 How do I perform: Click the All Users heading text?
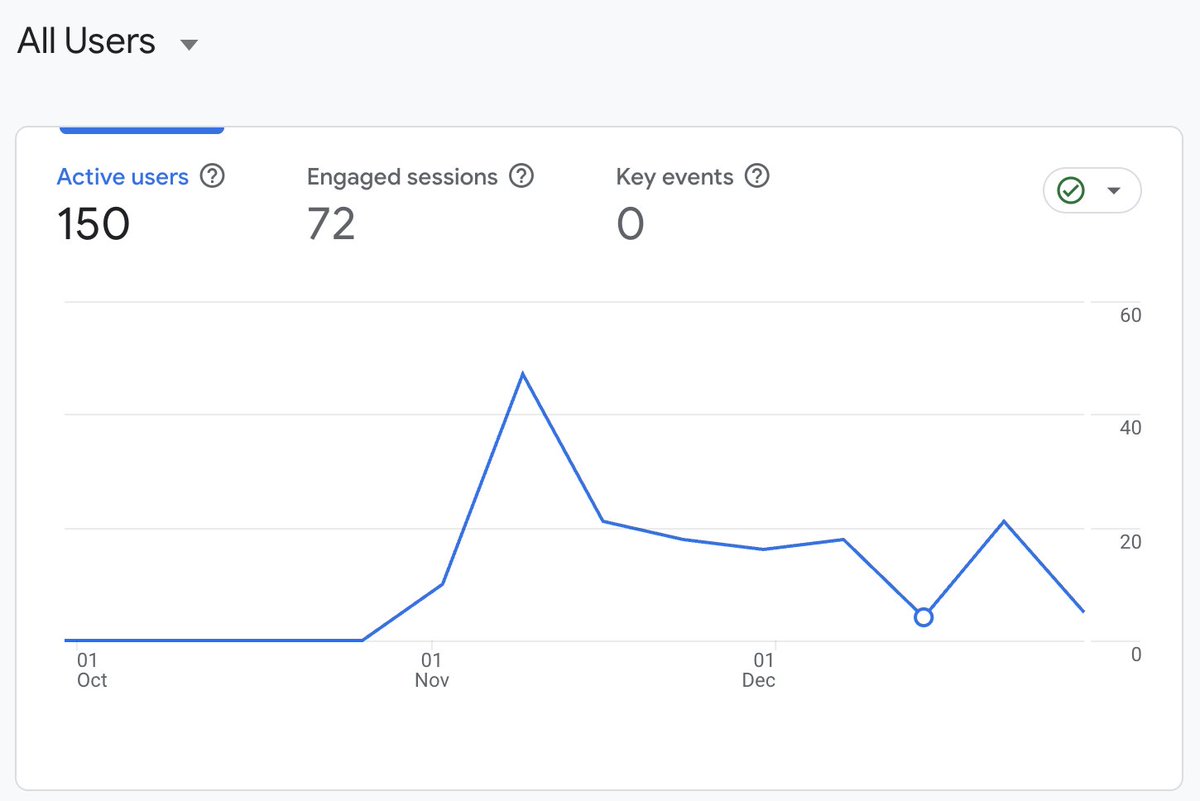pyautogui.click(x=87, y=42)
